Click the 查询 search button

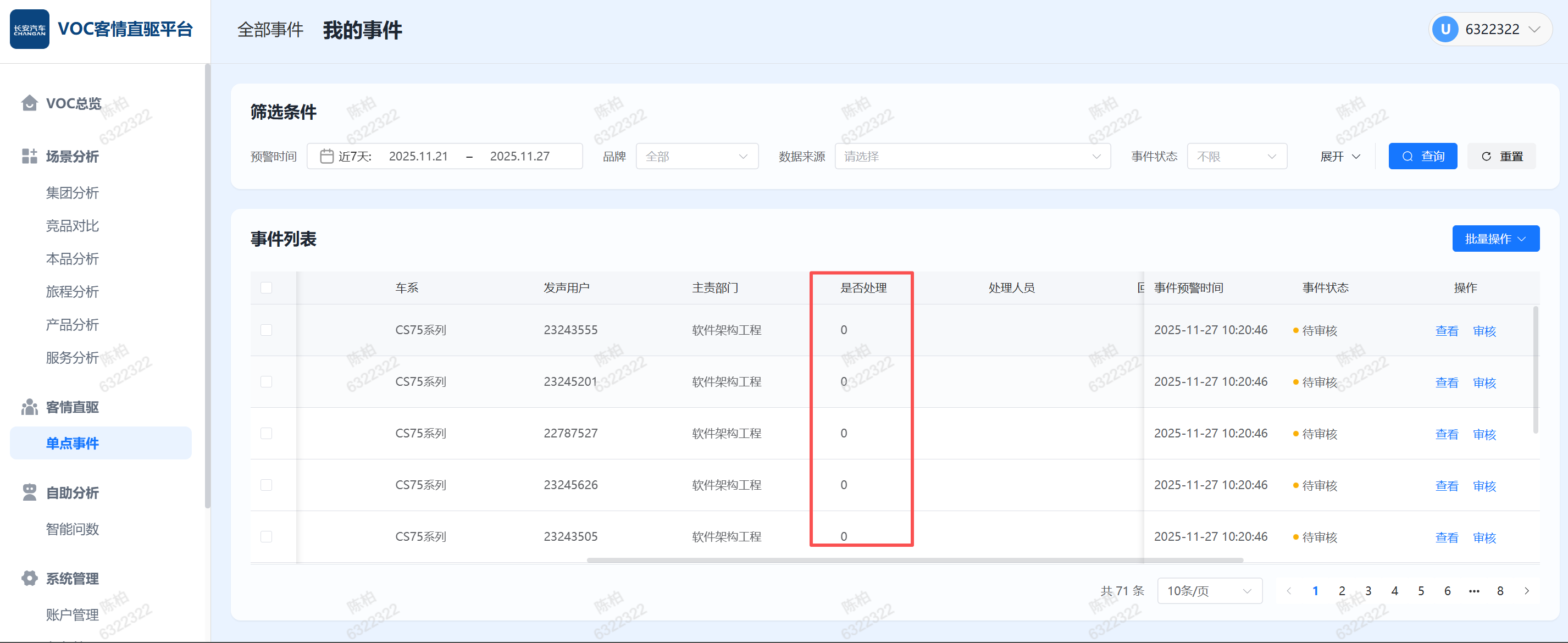[1422, 157]
